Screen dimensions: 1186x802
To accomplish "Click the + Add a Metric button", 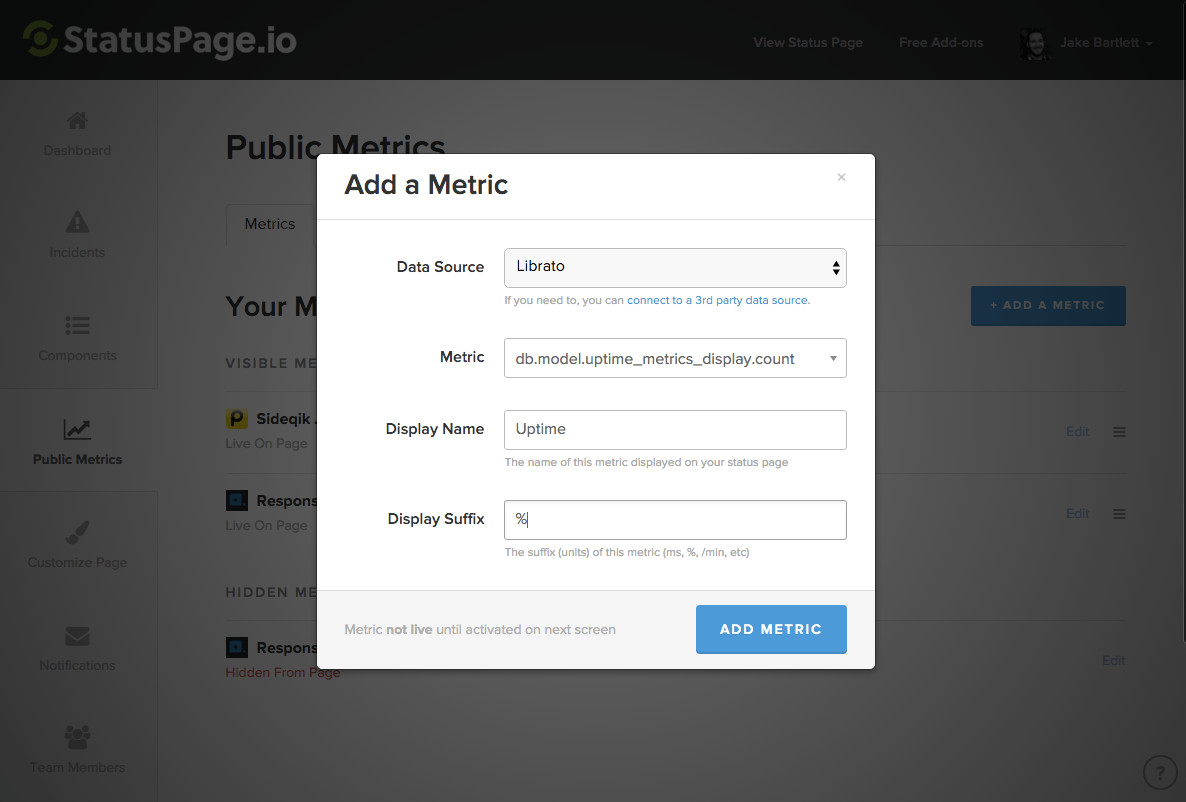I will tap(1048, 306).
